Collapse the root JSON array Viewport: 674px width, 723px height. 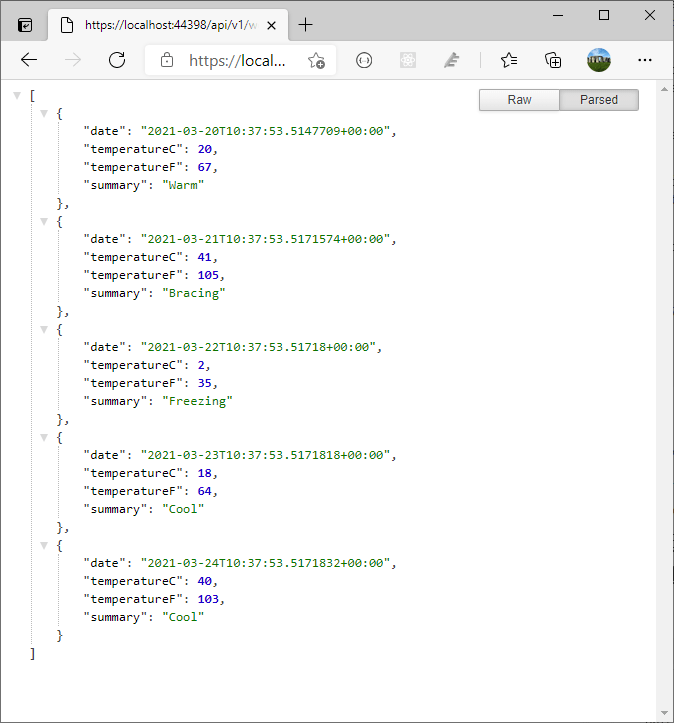tap(17, 96)
